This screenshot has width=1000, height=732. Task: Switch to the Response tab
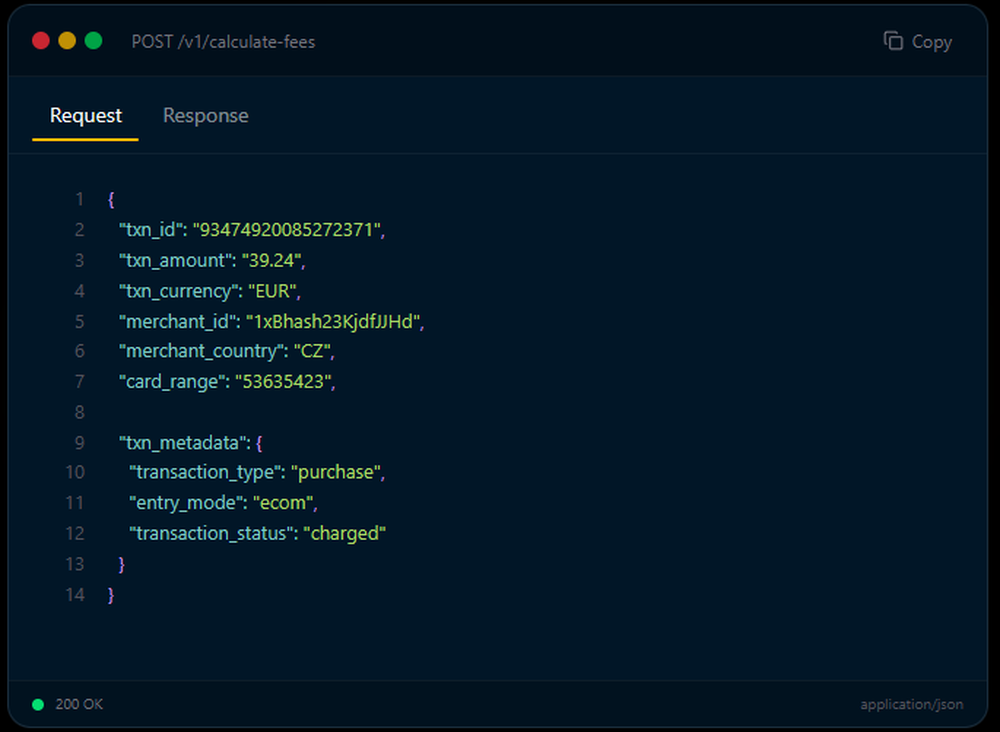pos(205,116)
